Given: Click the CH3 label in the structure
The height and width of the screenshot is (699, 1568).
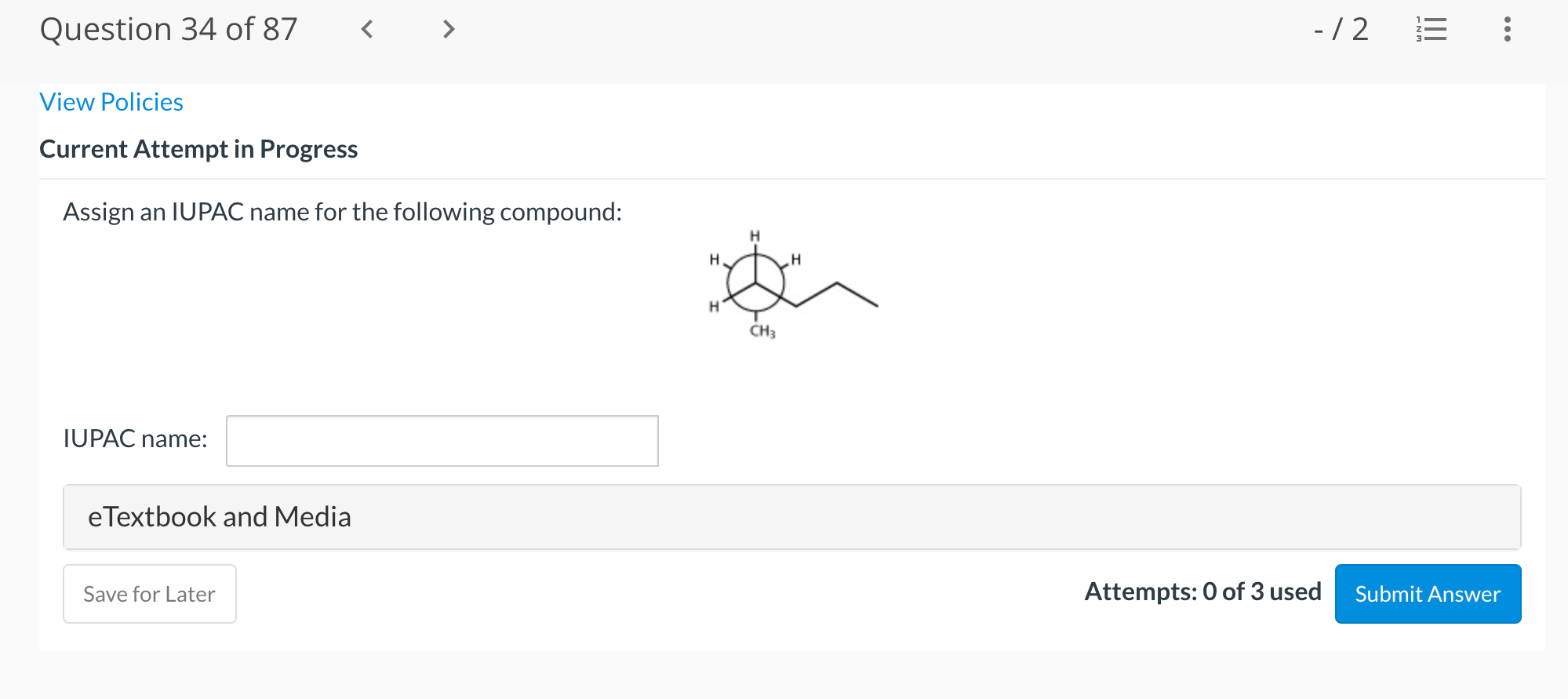Looking at the screenshot, I should (x=762, y=331).
